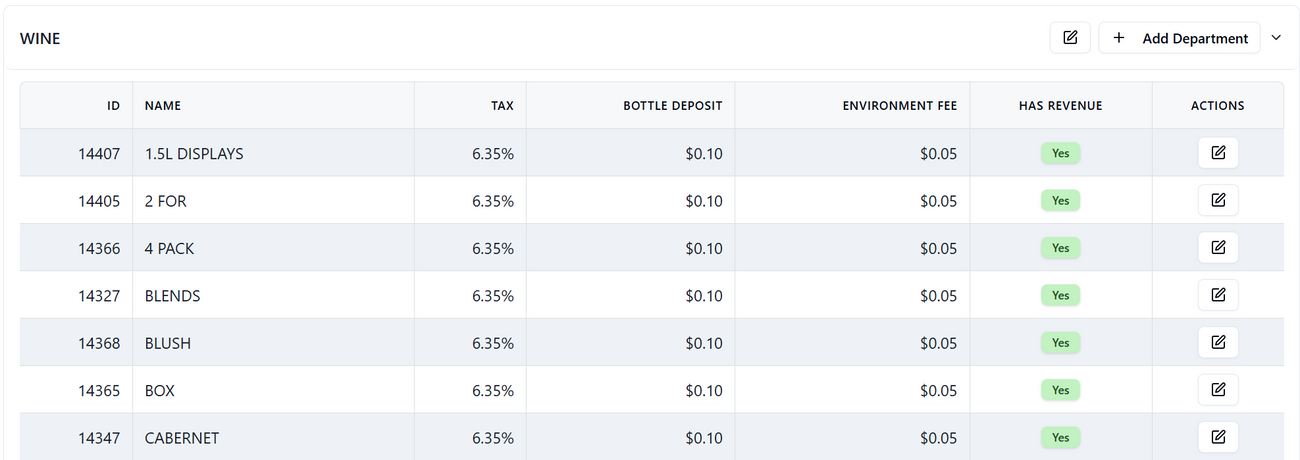Click the edit icon for 1.5L DISPLAYS row
The width and height of the screenshot is (1300, 460).
click(x=1217, y=153)
